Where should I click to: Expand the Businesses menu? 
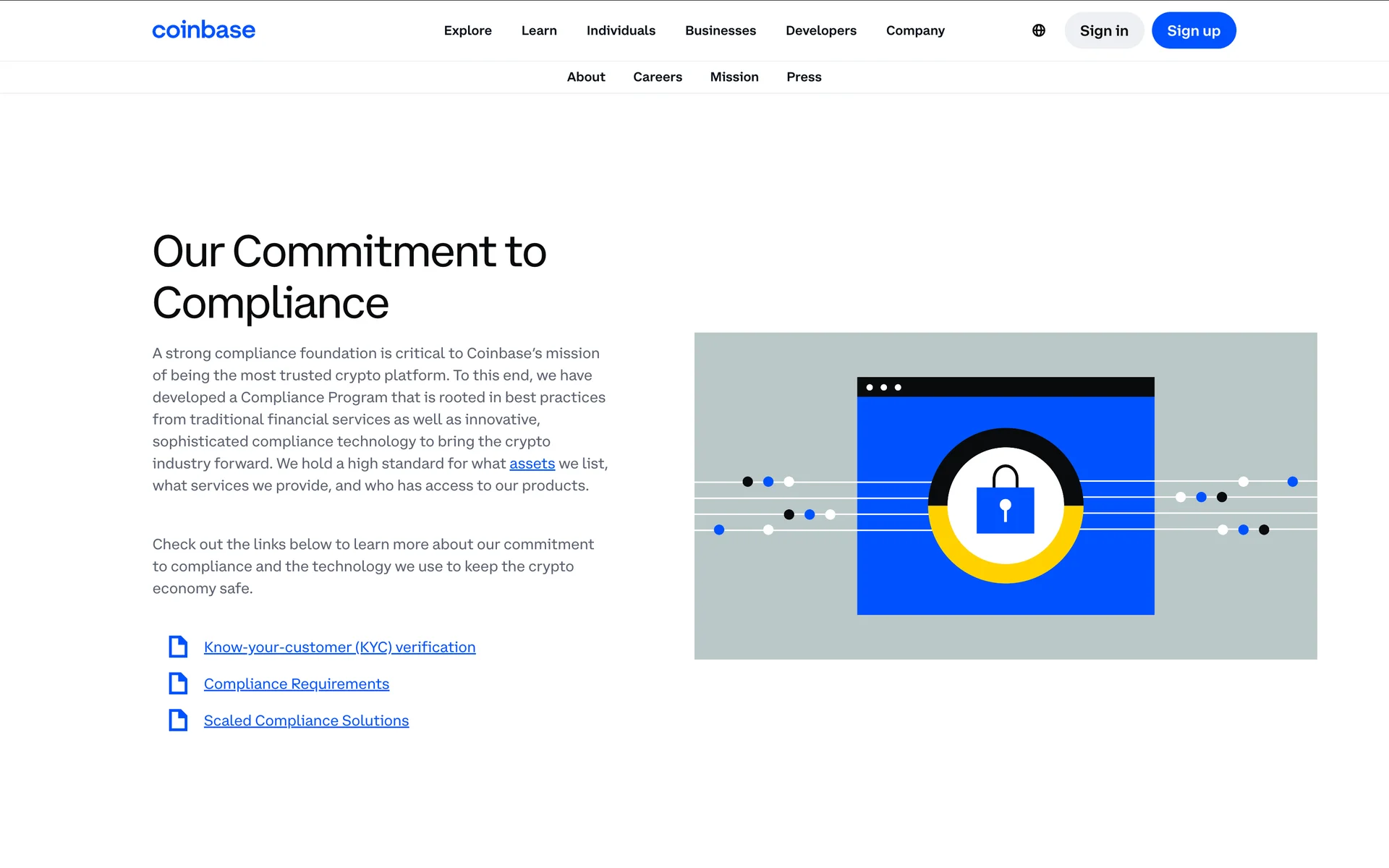coord(721,30)
